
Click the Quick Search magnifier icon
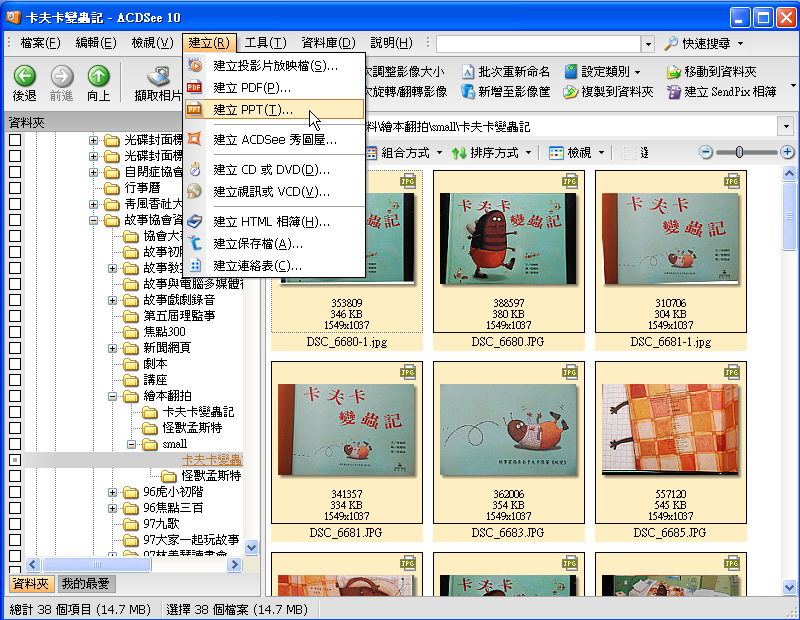(670, 43)
